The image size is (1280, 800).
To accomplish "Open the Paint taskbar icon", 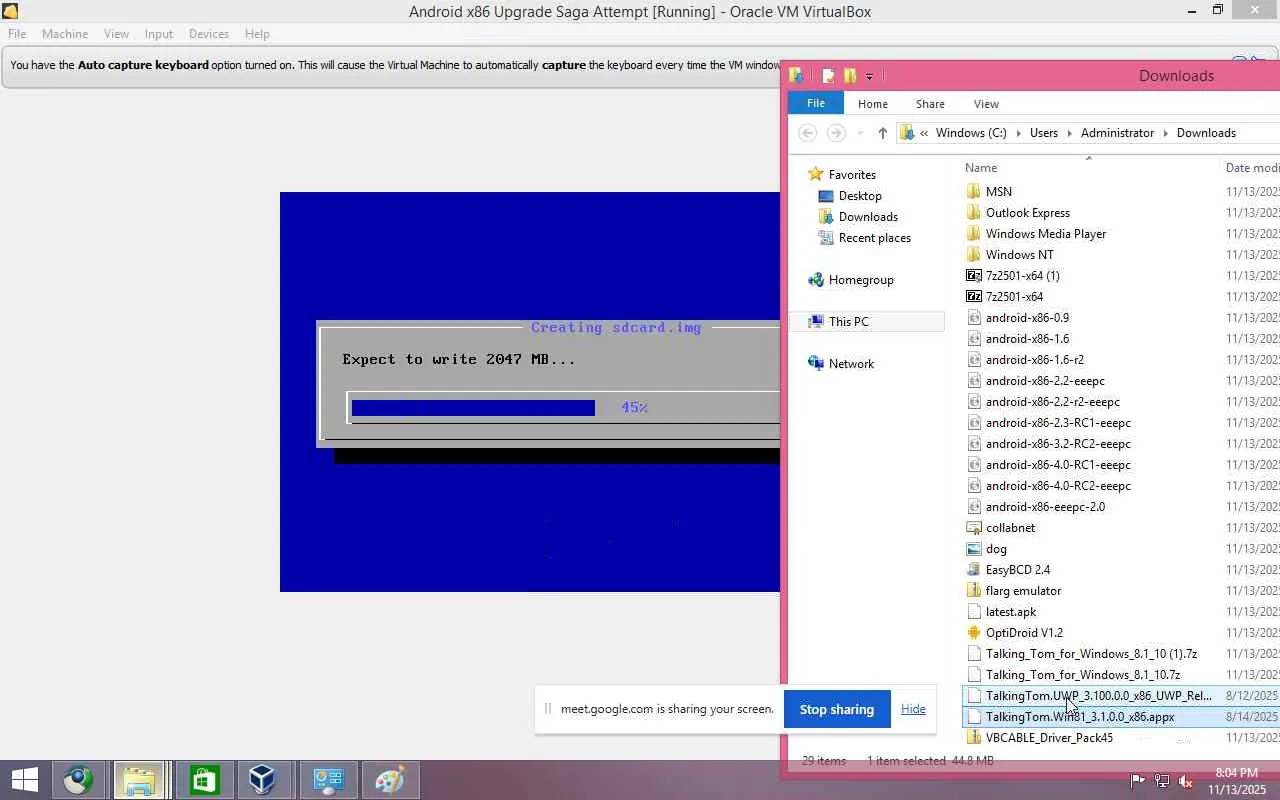I will point(389,780).
